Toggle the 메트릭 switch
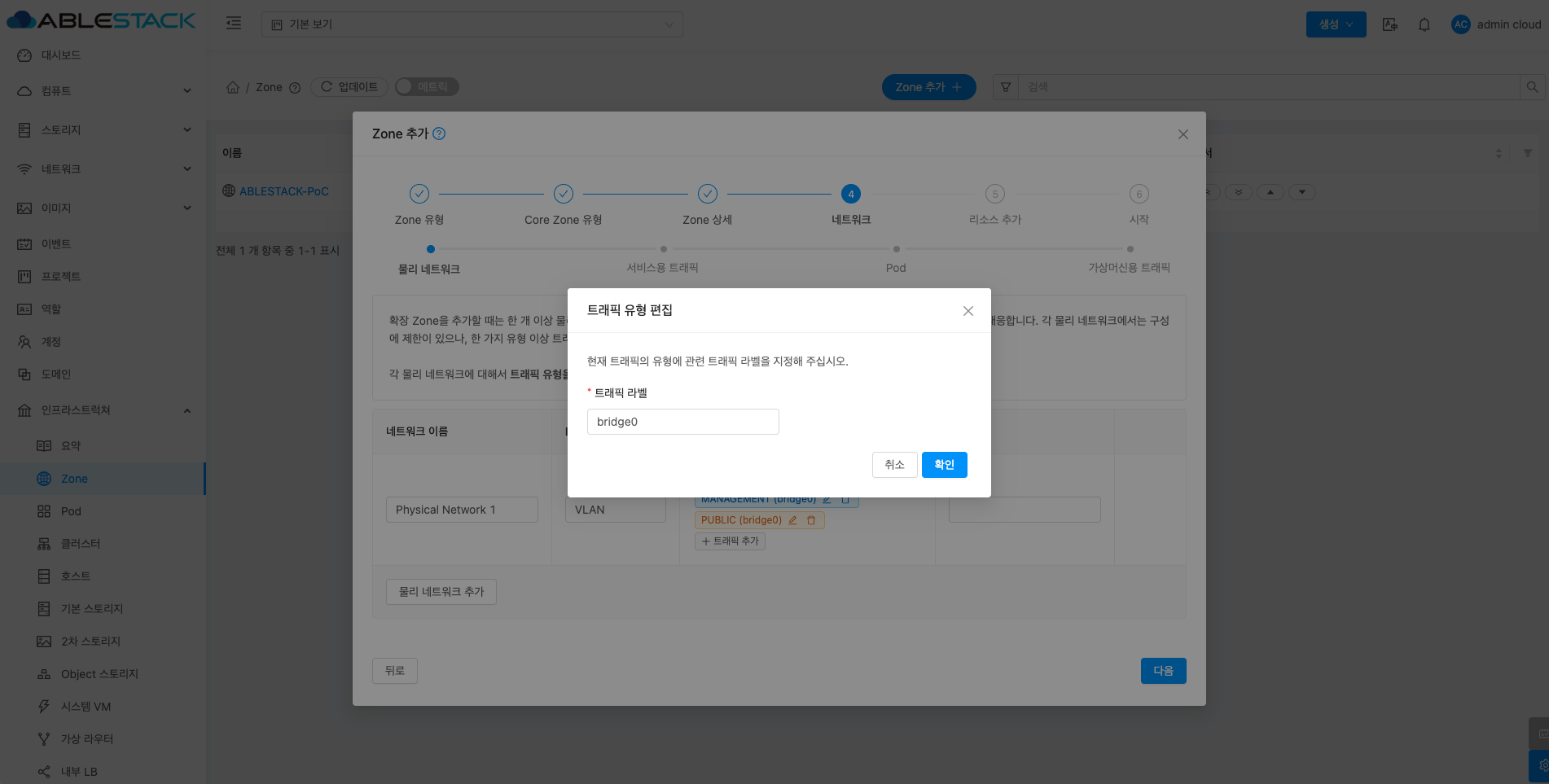This screenshot has height=784, width=1549. 427,87
